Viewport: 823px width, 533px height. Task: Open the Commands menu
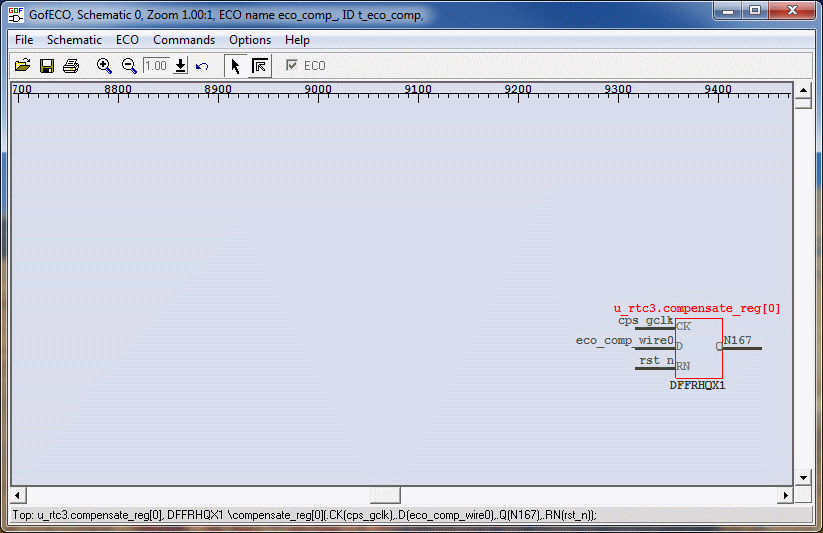[184, 40]
